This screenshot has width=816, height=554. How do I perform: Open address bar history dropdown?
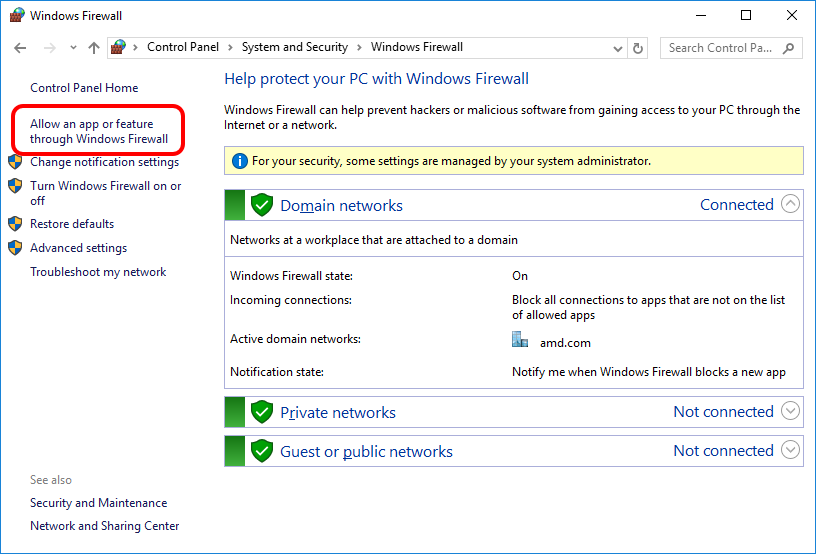pyautogui.click(x=614, y=48)
